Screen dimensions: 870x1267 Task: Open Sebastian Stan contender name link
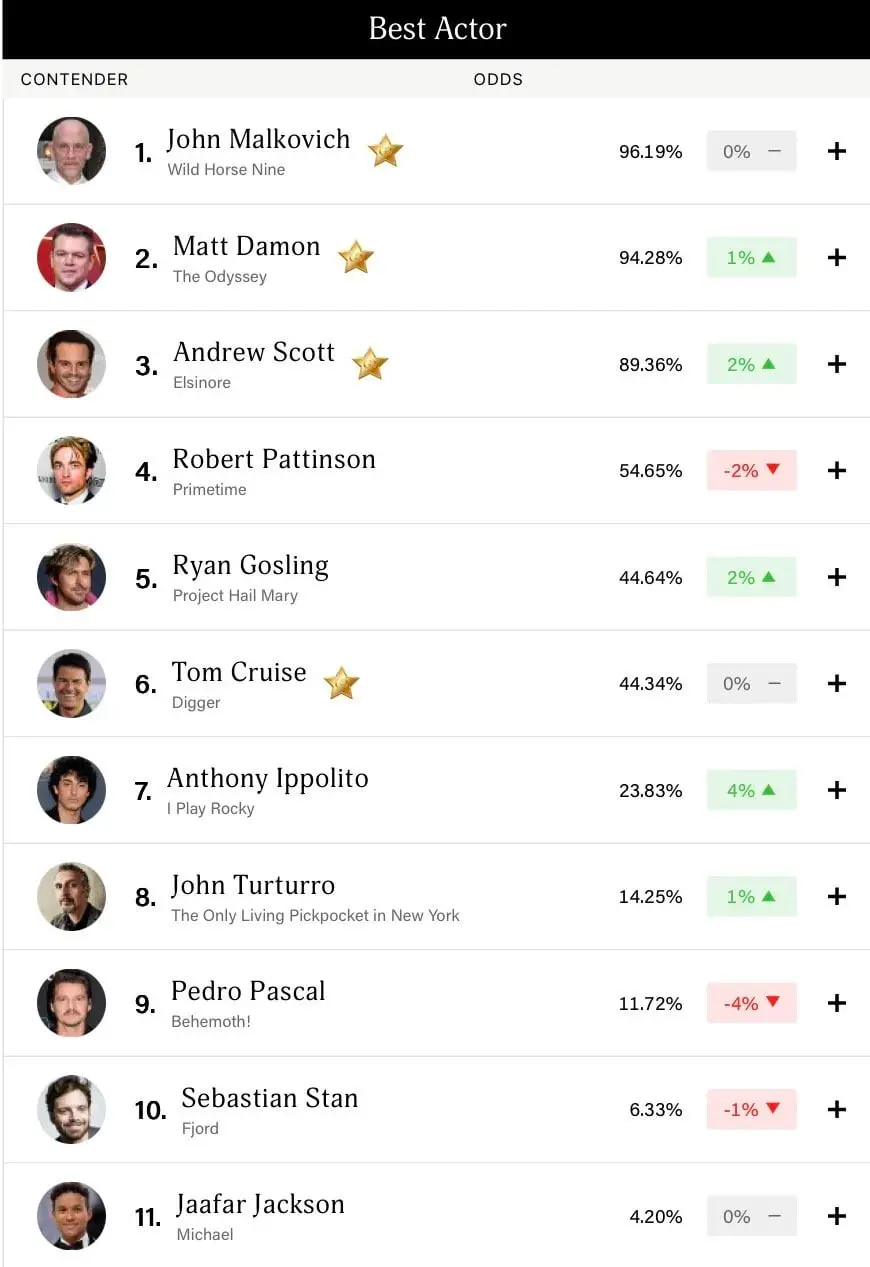270,1098
